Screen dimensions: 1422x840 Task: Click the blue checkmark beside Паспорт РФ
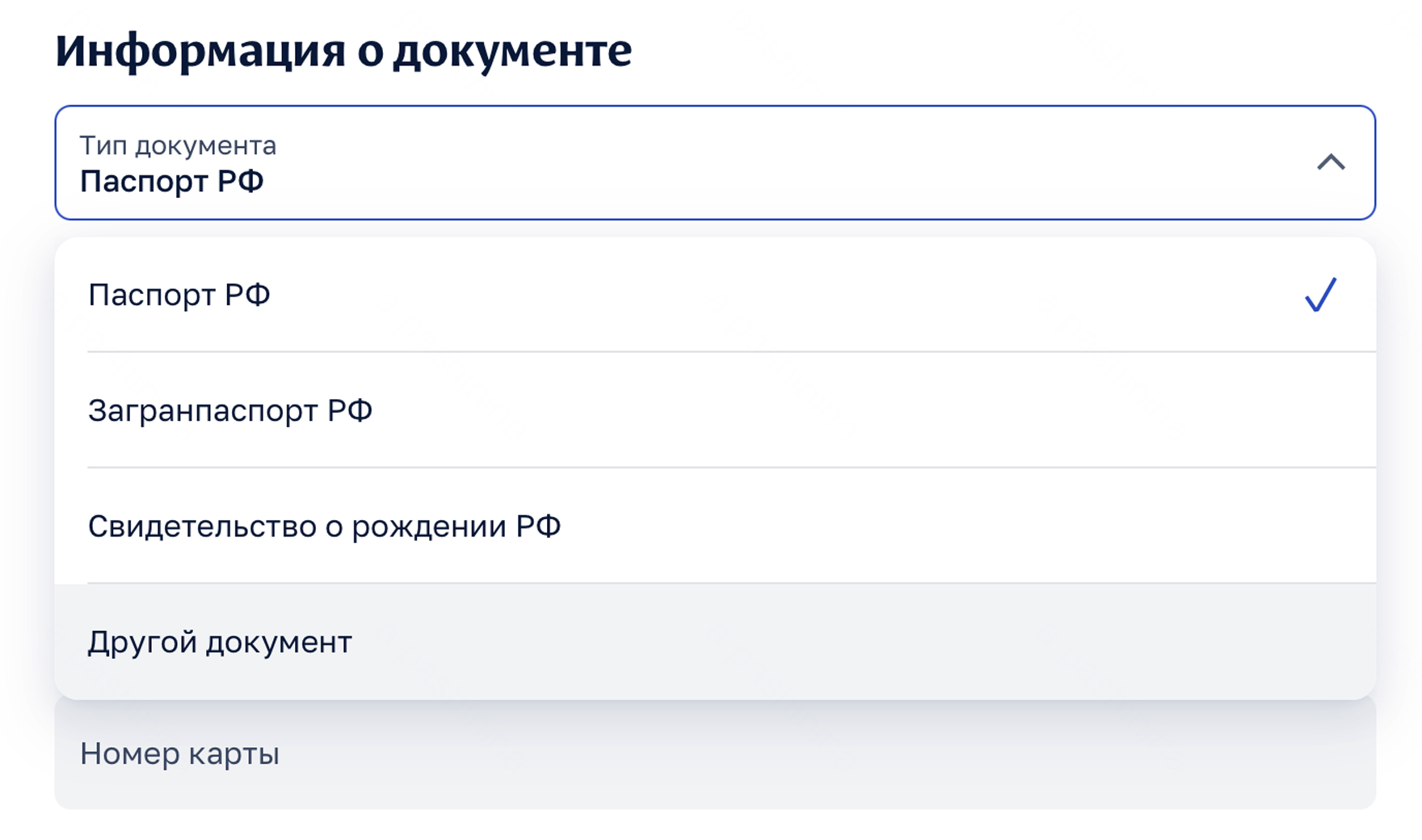(x=1320, y=295)
